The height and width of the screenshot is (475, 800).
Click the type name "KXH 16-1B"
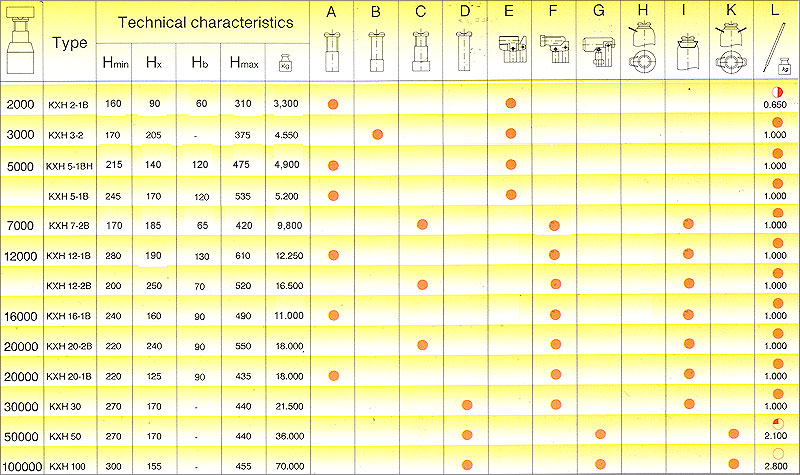click(69, 316)
